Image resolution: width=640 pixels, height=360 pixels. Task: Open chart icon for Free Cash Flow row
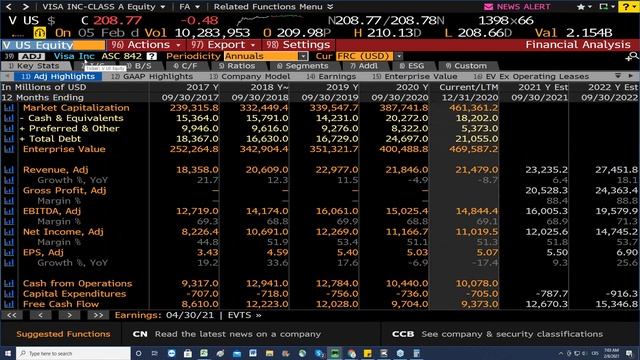click(9, 304)
